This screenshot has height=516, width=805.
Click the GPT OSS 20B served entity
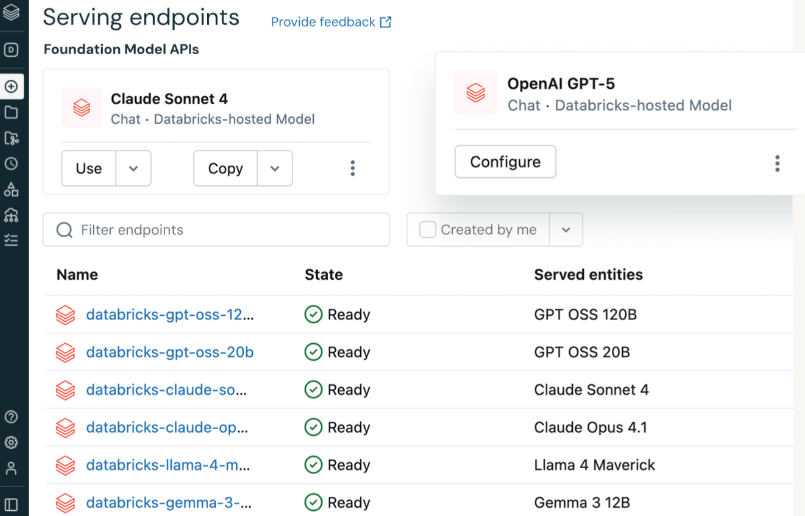click(x=582, y=352)
